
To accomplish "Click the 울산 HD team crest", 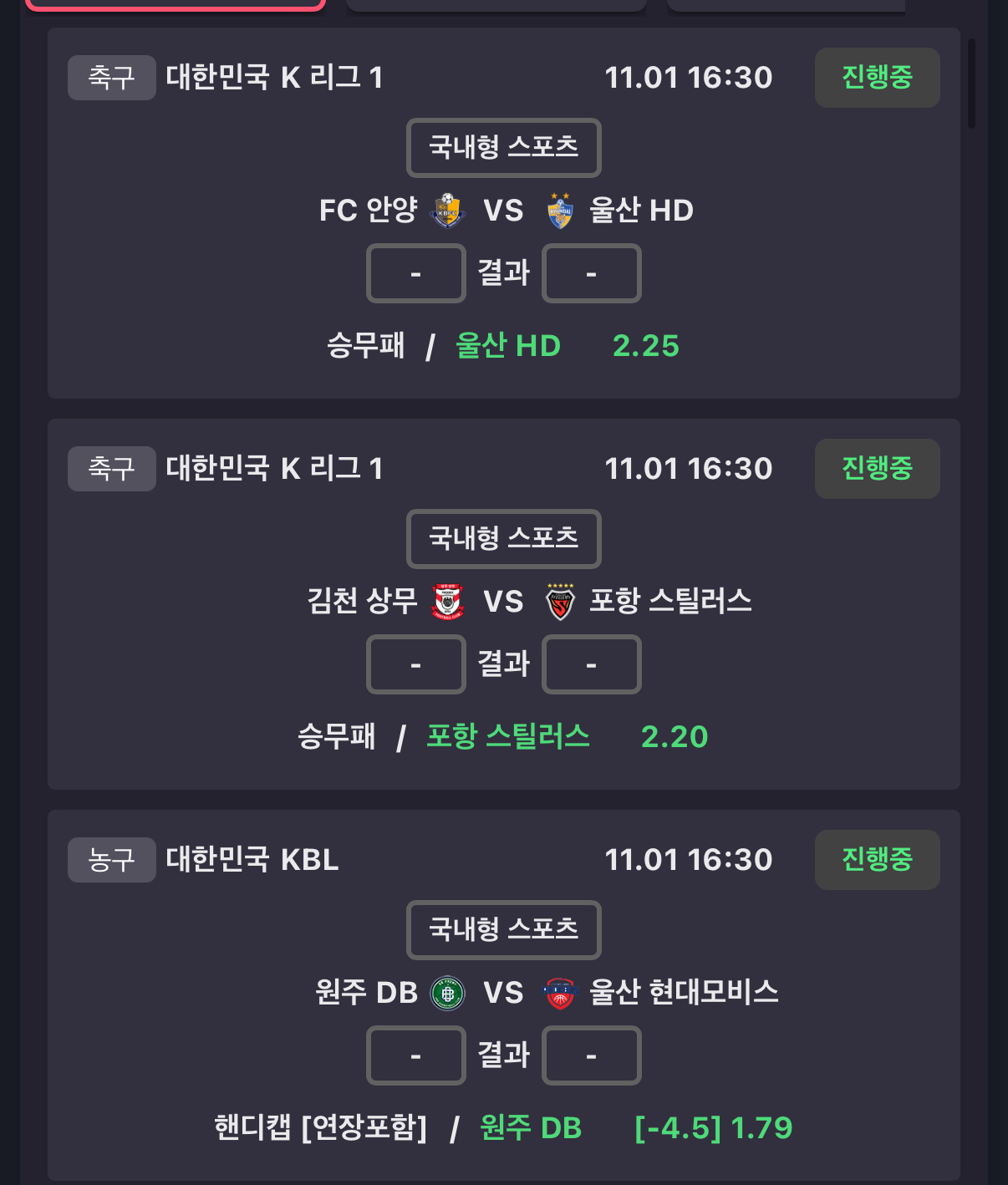I will point(560,211).
